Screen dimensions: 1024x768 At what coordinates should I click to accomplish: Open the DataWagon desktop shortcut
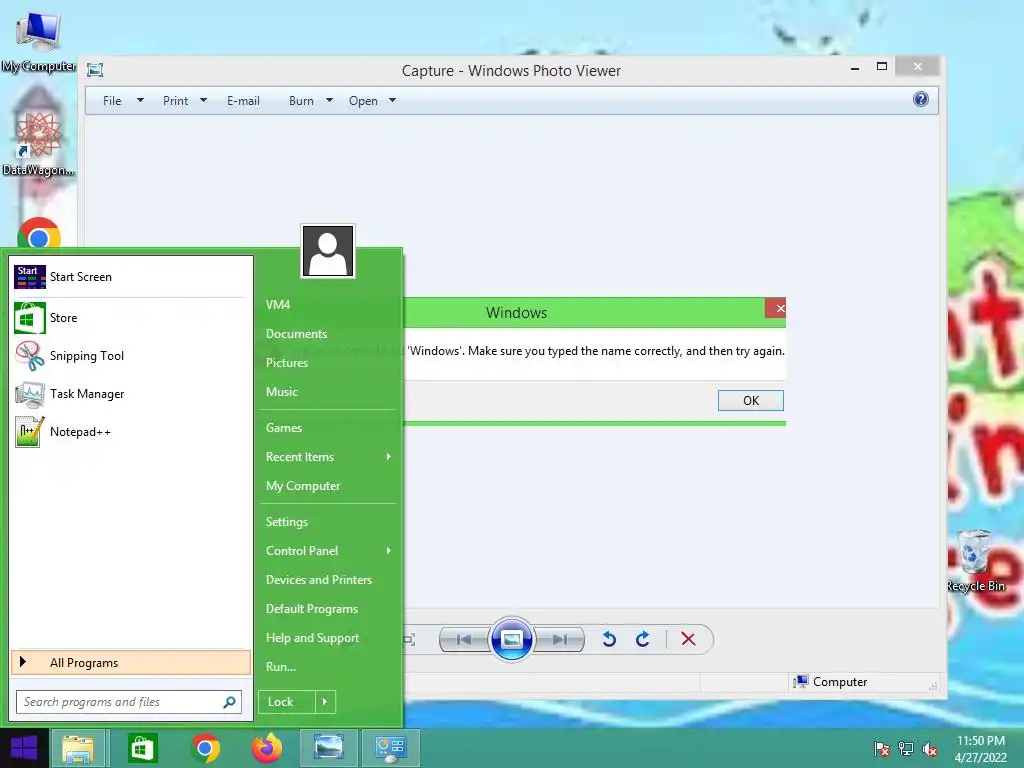pos(39,144)
